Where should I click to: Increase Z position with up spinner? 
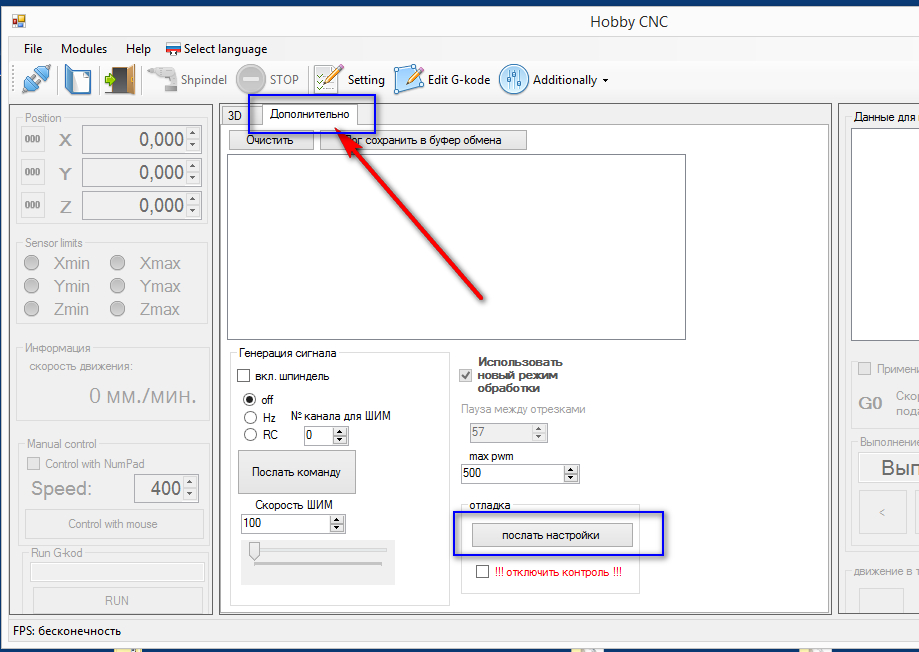click(x=193, y=199)
